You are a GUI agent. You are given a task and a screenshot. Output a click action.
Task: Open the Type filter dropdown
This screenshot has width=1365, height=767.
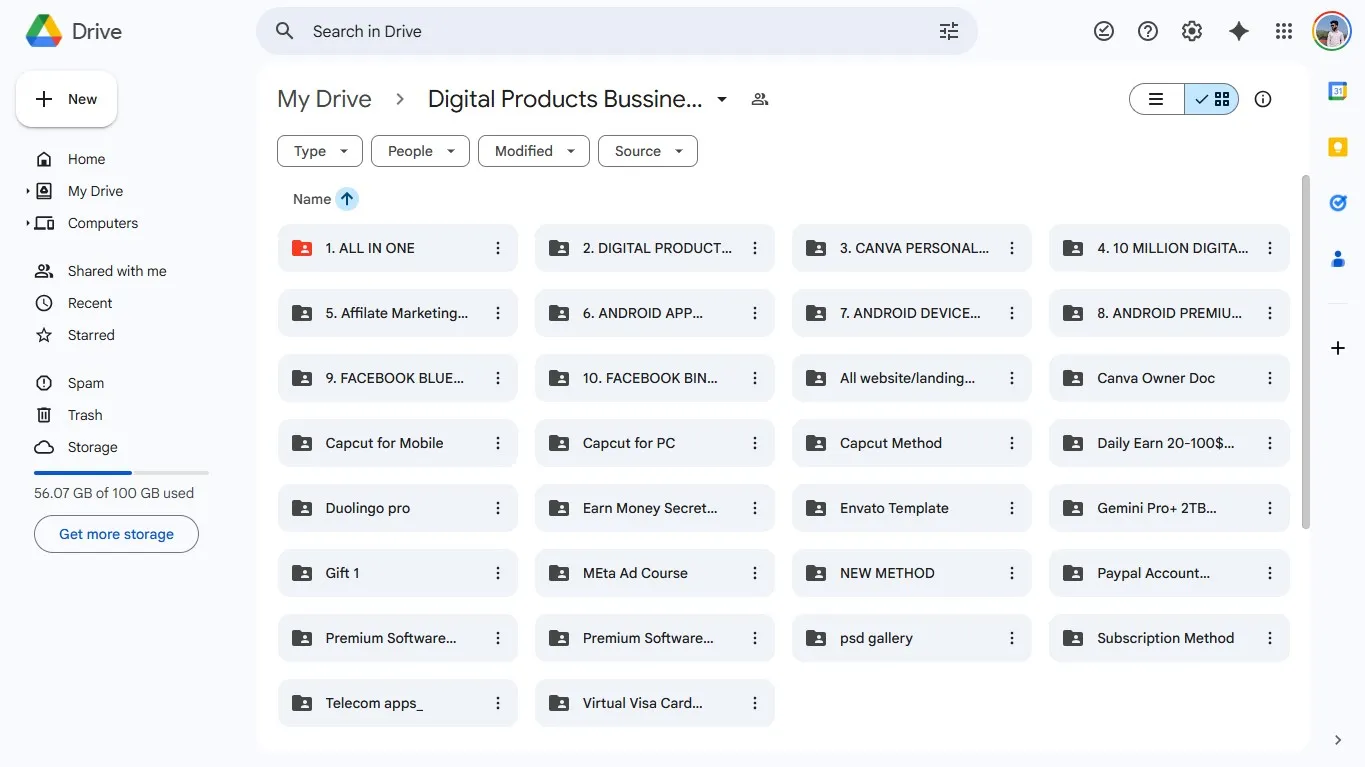point(319,151)
